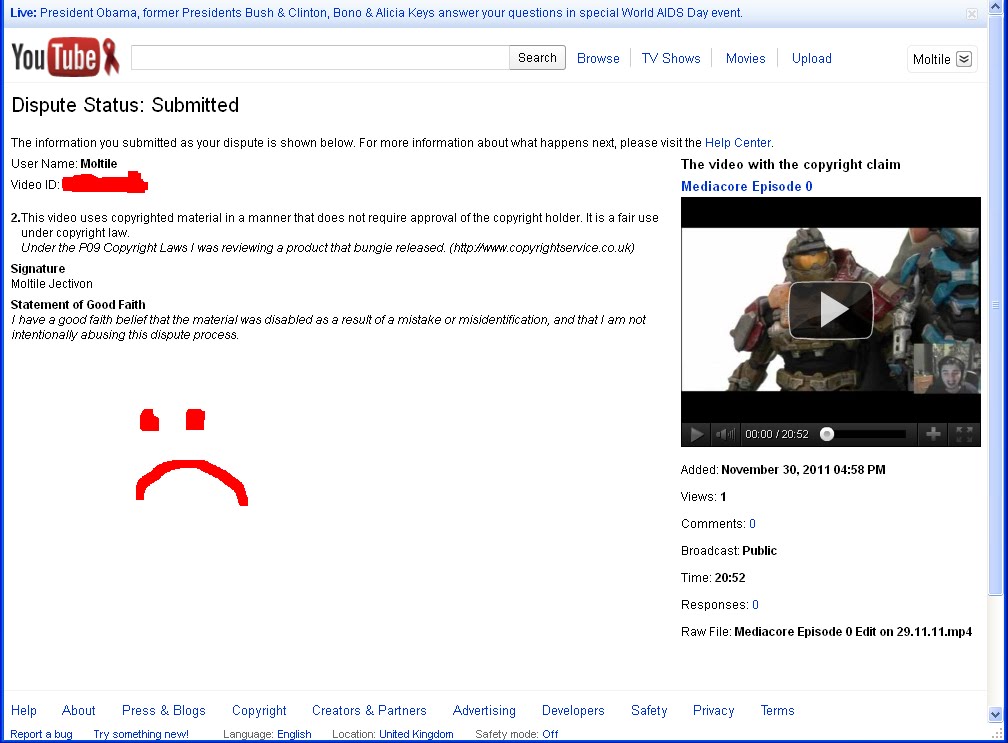Open the Comments count 0 link

point(752,524)
